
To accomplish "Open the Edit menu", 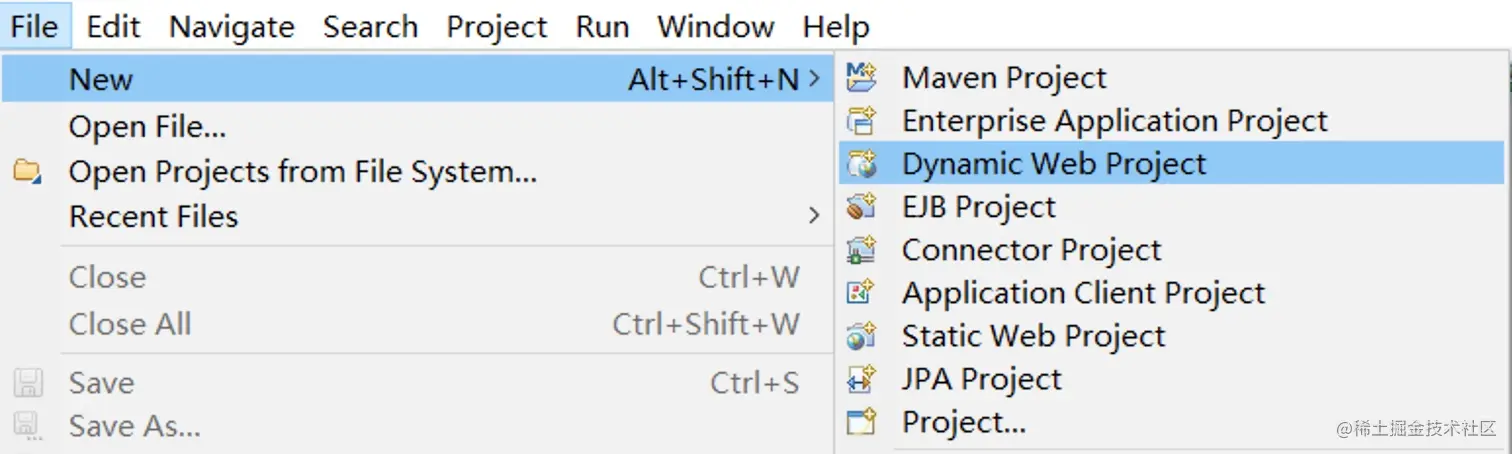I will [x=113, y=26].
